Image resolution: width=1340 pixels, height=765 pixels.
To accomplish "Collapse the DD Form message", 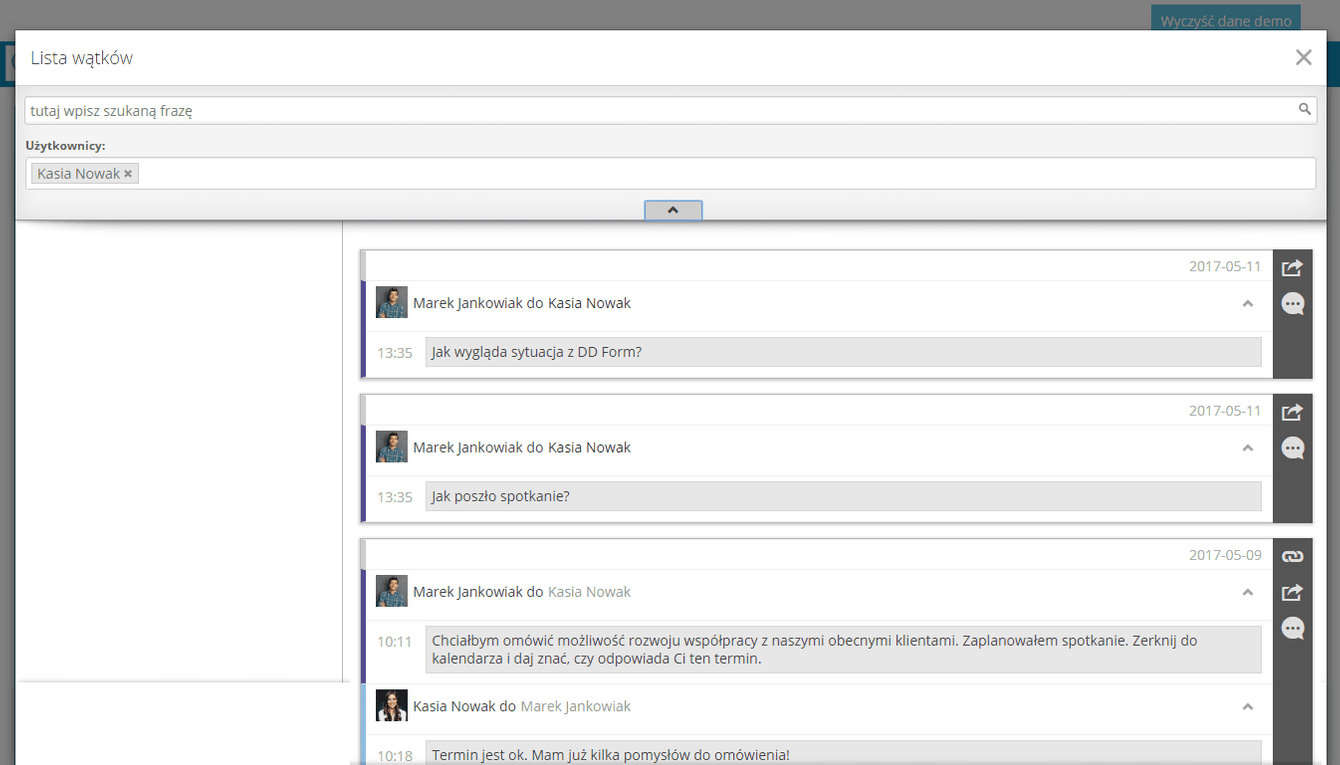I will (1247, 303).
